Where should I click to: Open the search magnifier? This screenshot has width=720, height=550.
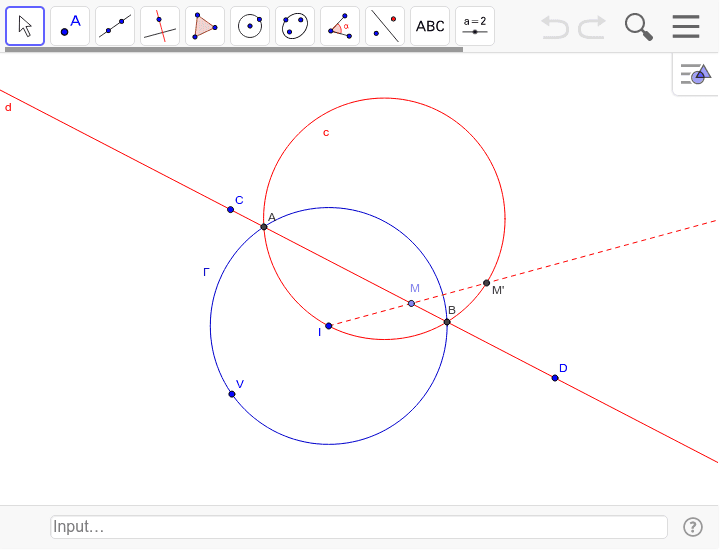[x=639, y=27]
